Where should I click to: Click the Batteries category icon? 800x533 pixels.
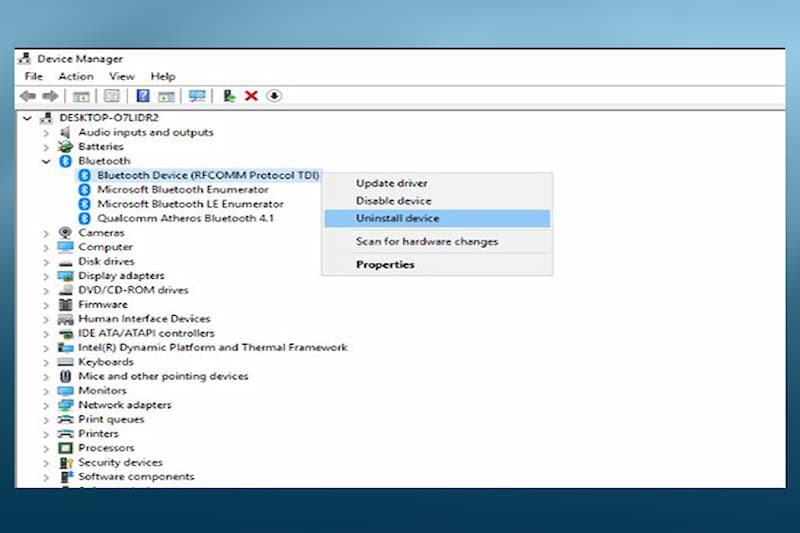65,147
